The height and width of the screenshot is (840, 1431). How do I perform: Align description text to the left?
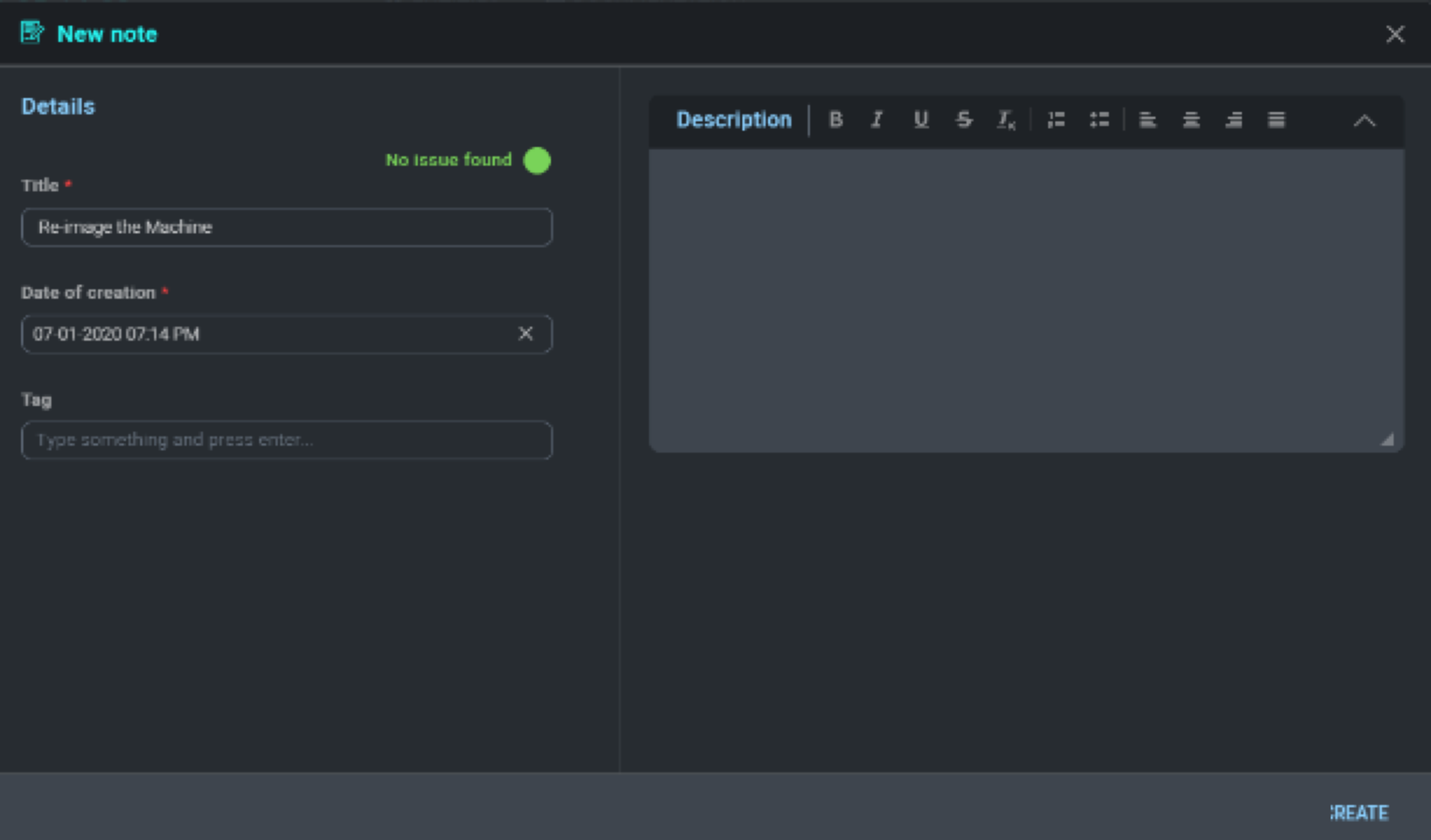pos(1148,120)
